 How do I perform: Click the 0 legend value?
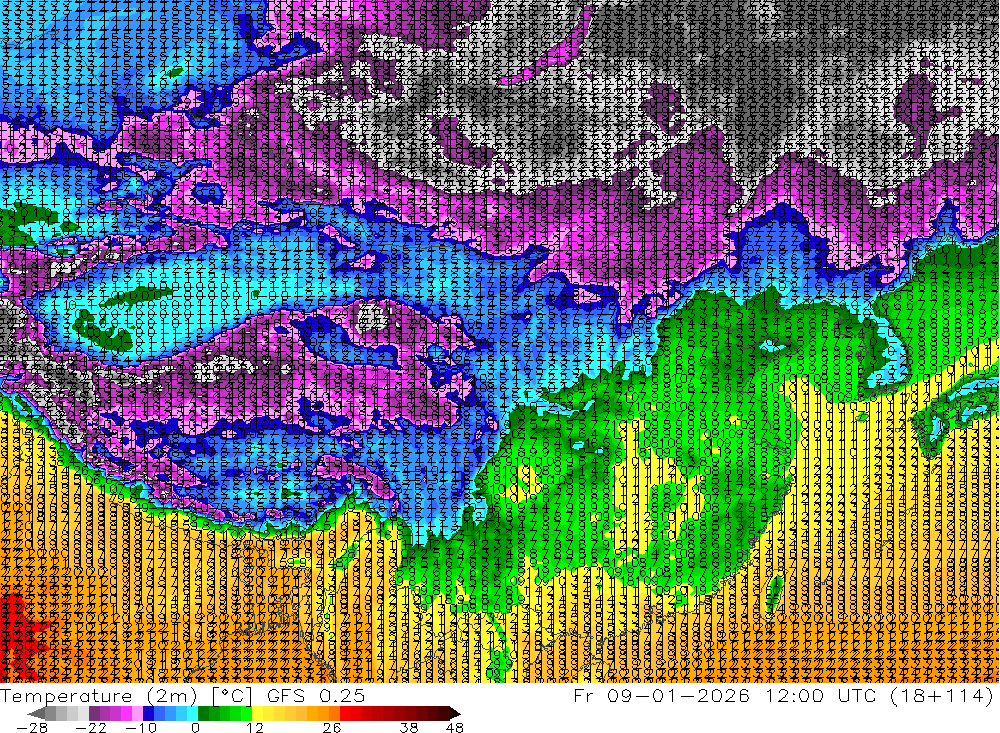click(196, 728)
